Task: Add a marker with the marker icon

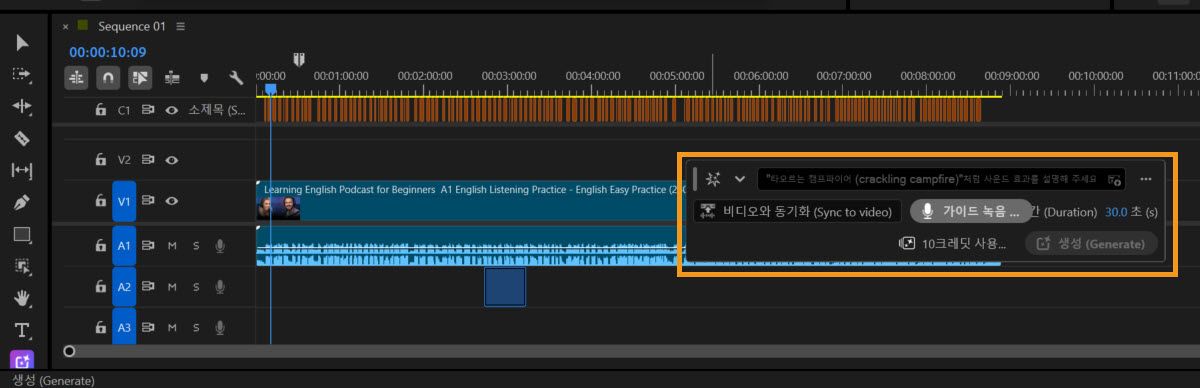Action: point(204,77)
